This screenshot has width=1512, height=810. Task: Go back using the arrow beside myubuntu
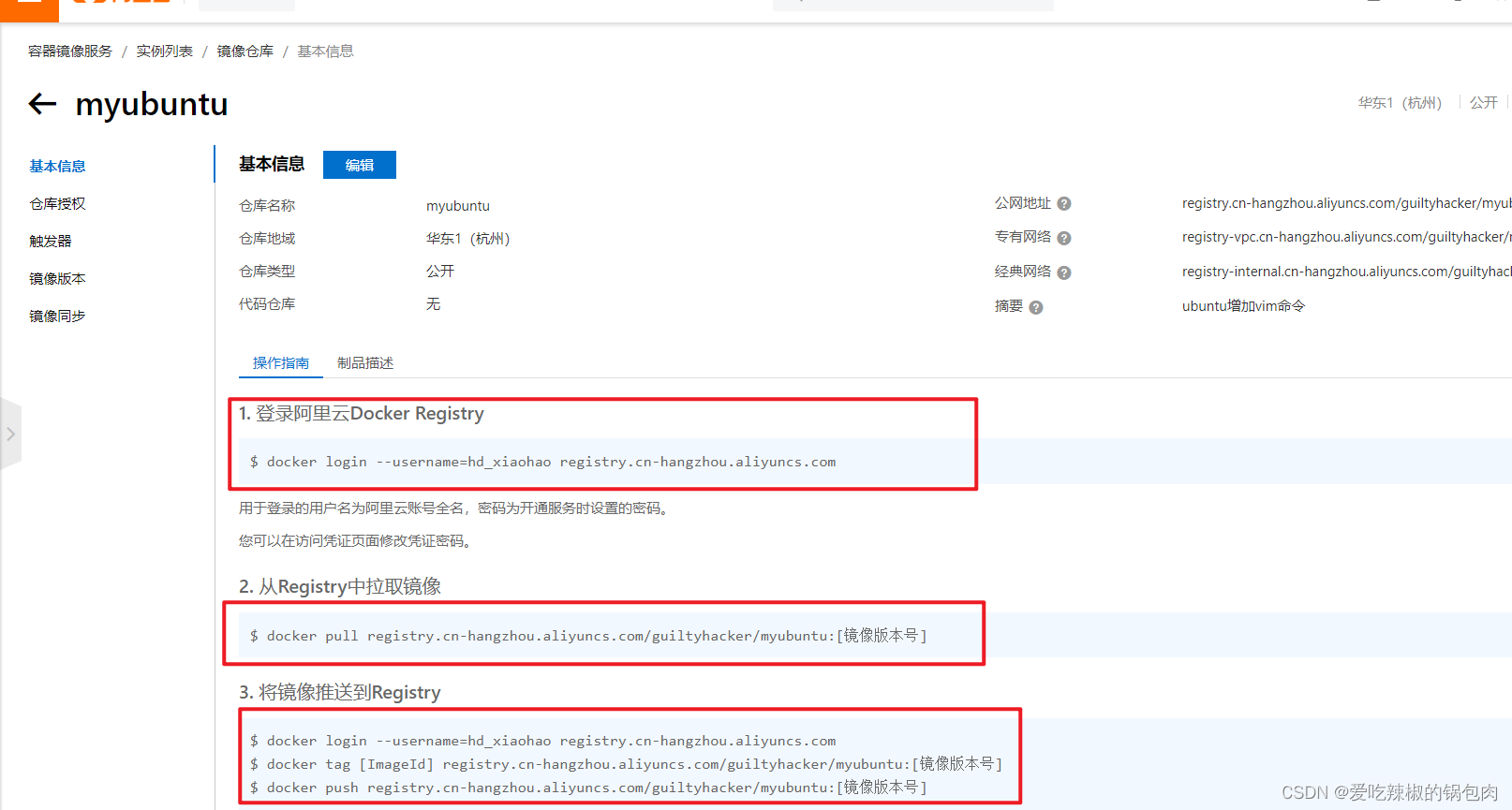tap(43, 104)
